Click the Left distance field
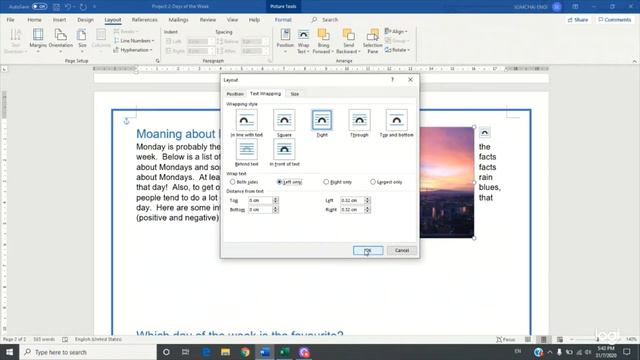Screen dimensions: 640x360 [x=352, y=200]
